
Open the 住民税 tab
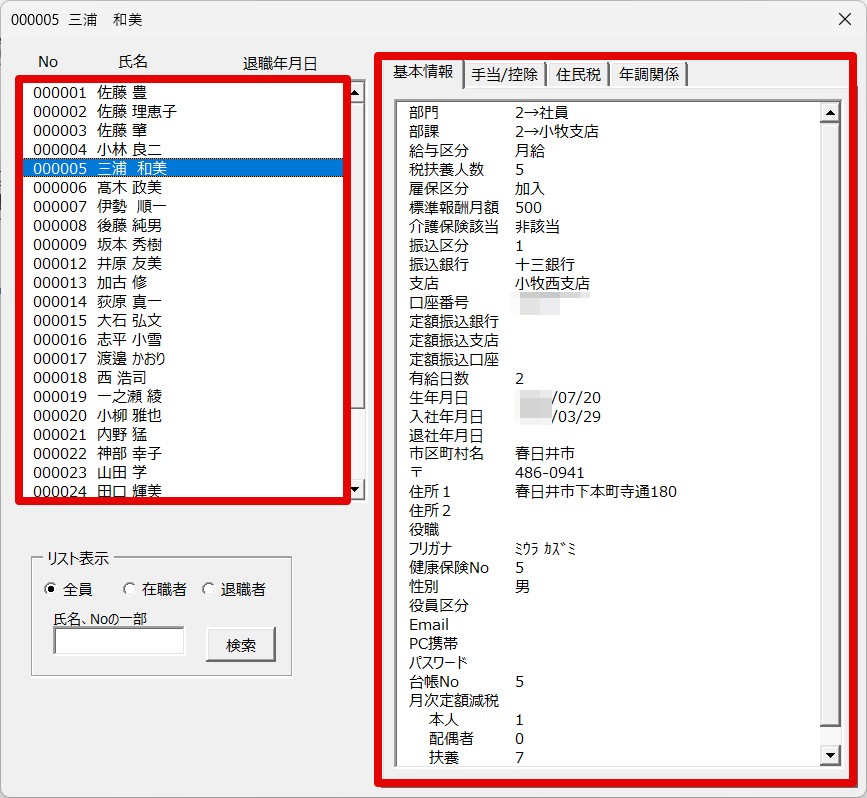point(578,74)
